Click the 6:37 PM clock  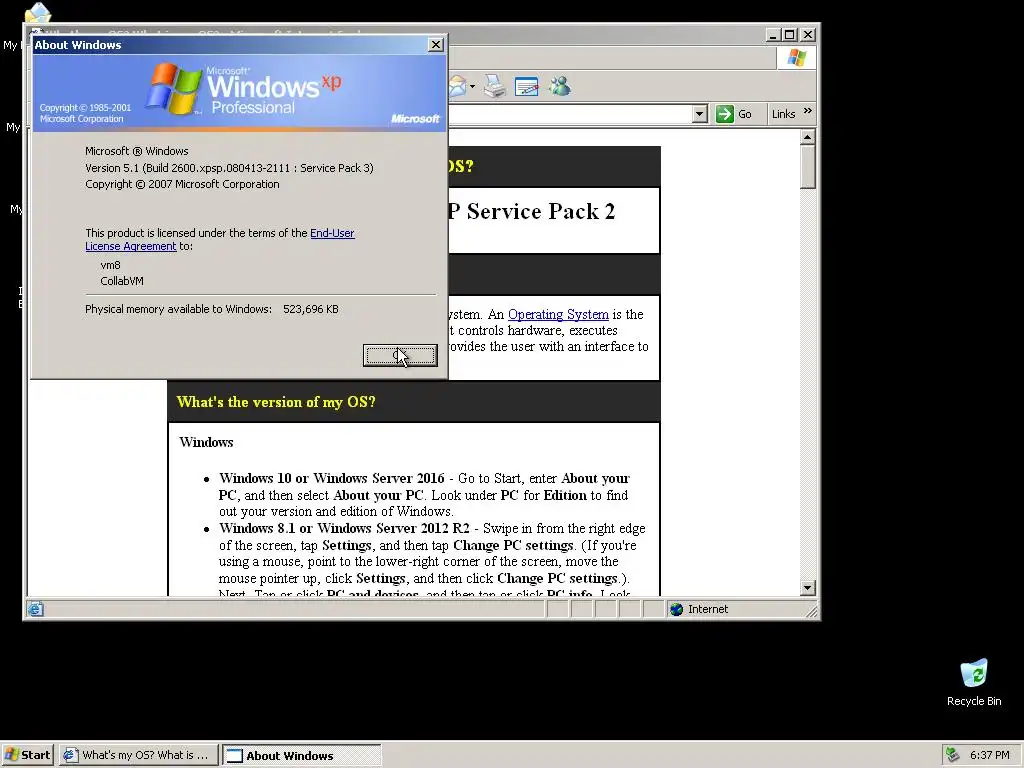989,755
